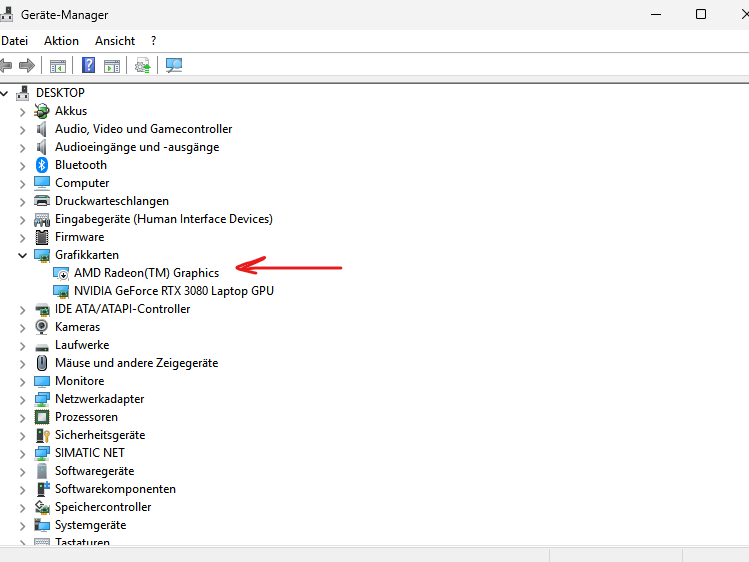Click the Firmware chip icon

[x=42, y=237]
